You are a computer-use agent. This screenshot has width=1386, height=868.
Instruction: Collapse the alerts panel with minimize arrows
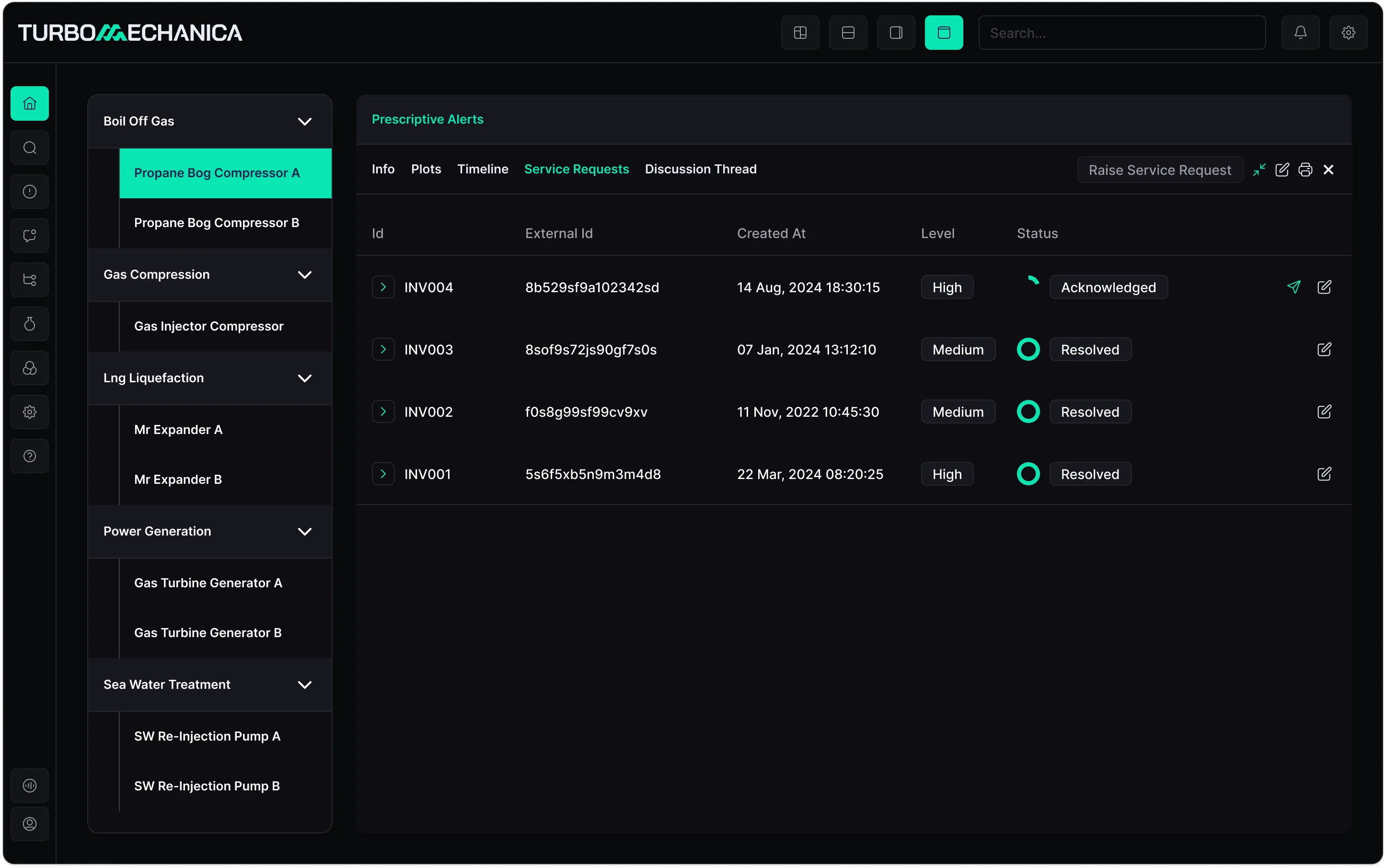tap(1259, 170)
